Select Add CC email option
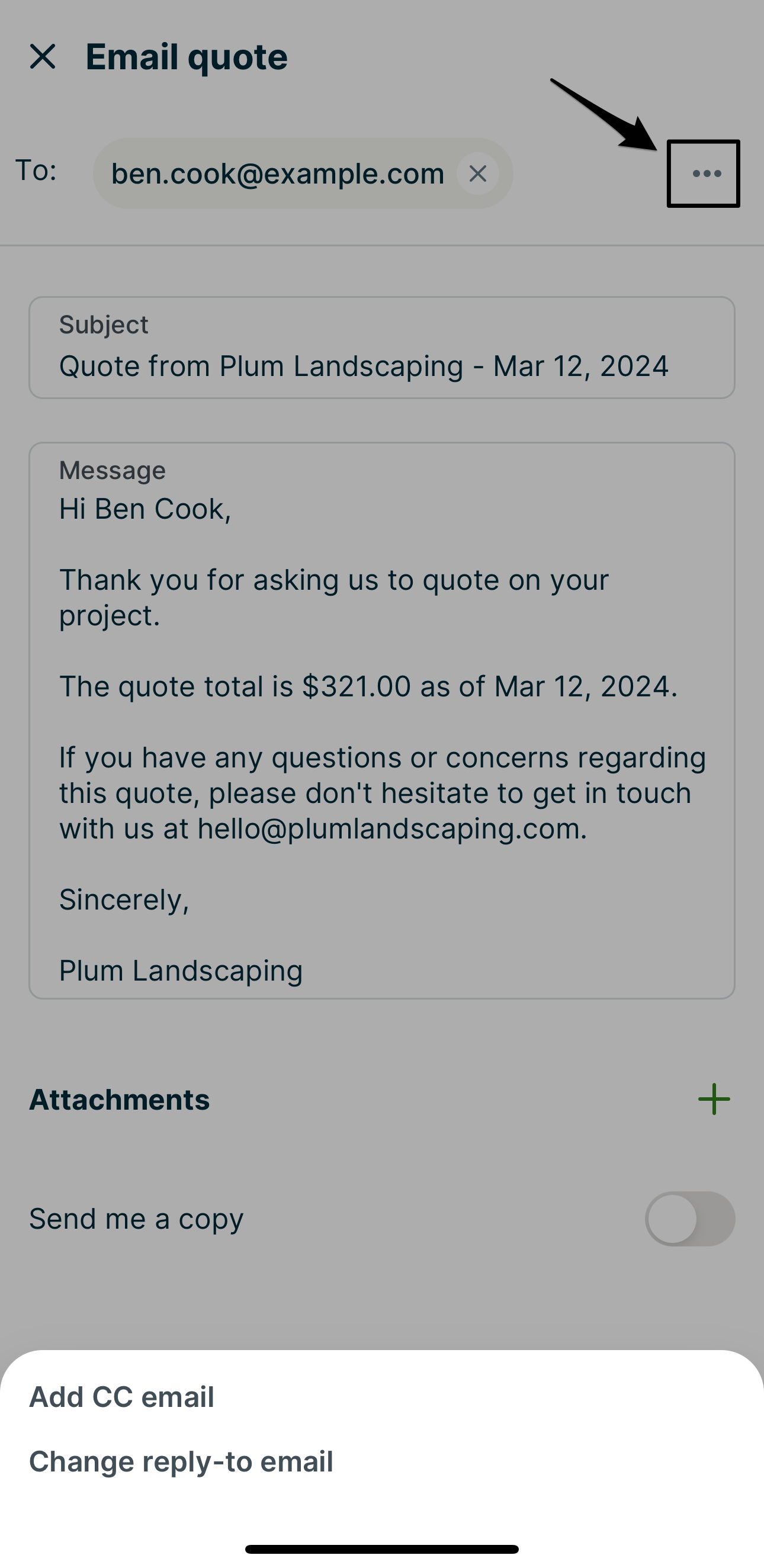 coord(122,1397)
